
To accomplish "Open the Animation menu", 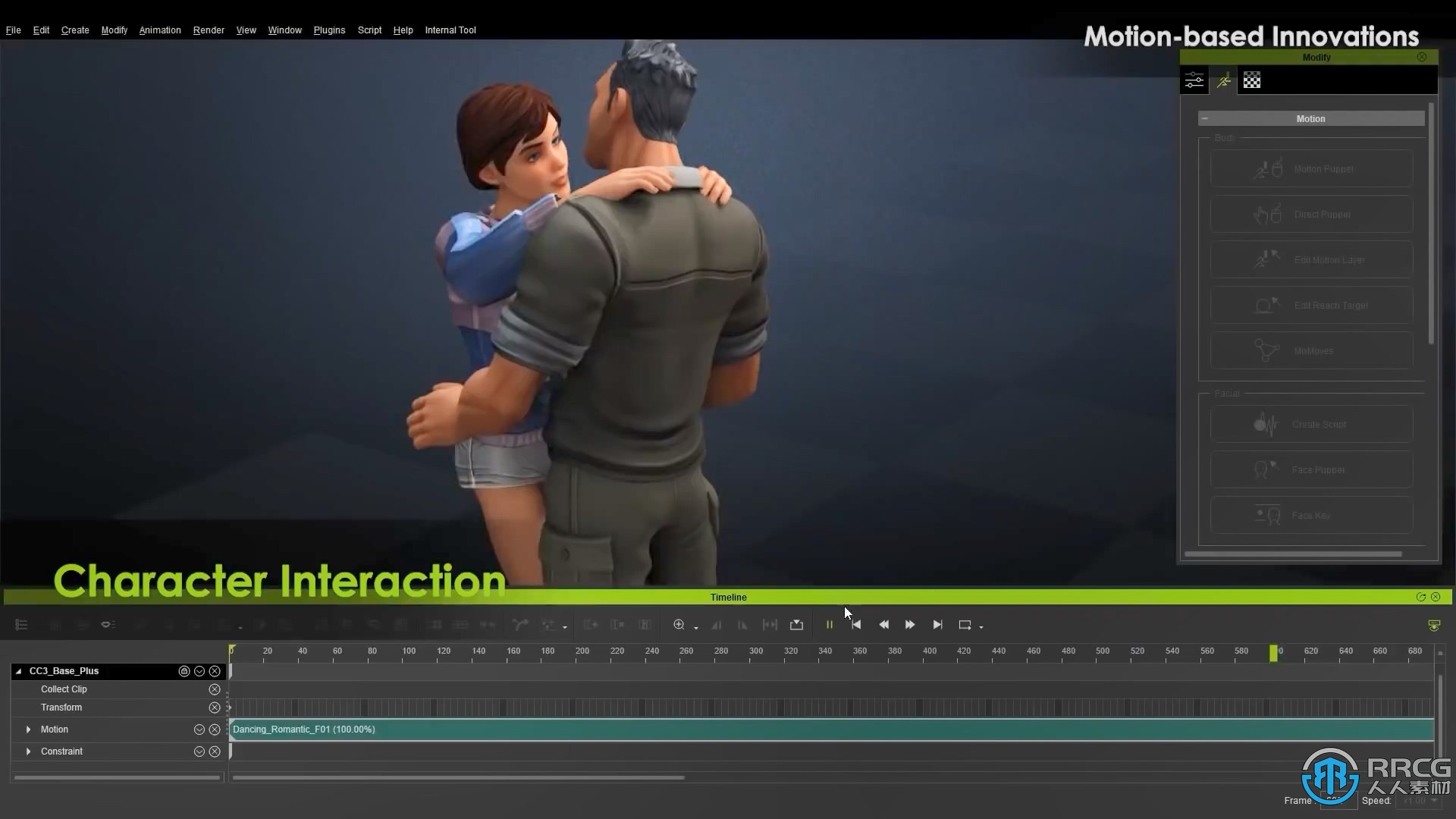I will 159,30.
